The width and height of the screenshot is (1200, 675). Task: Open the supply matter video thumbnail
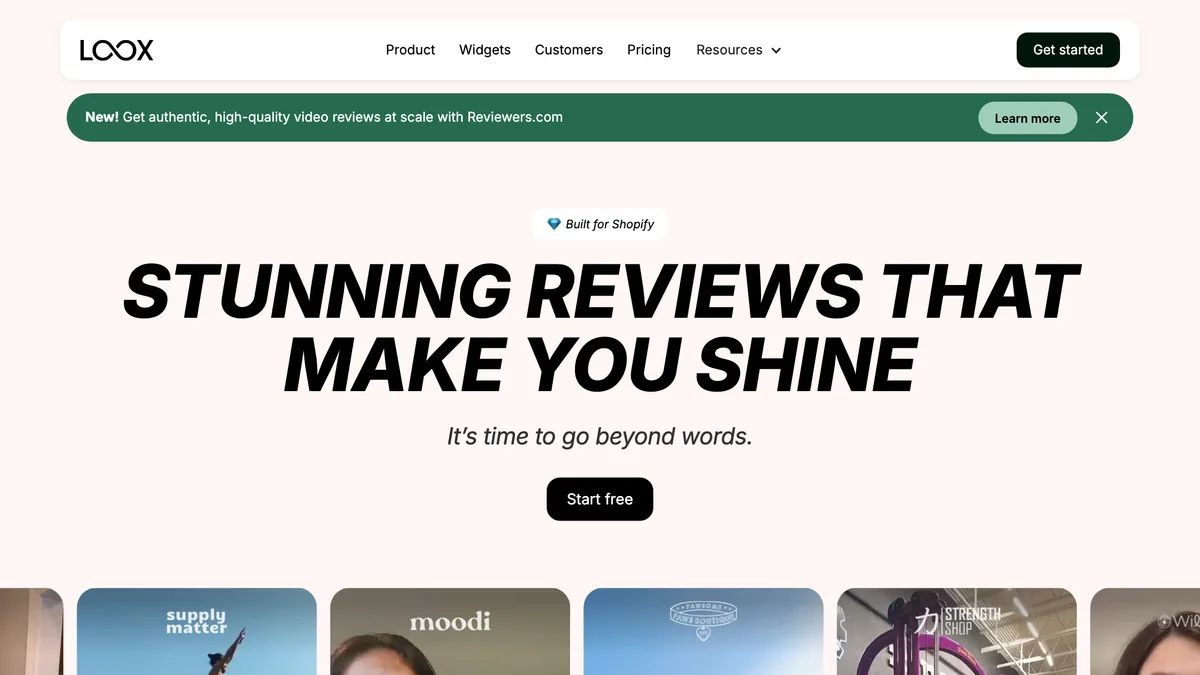click(197, 631)
